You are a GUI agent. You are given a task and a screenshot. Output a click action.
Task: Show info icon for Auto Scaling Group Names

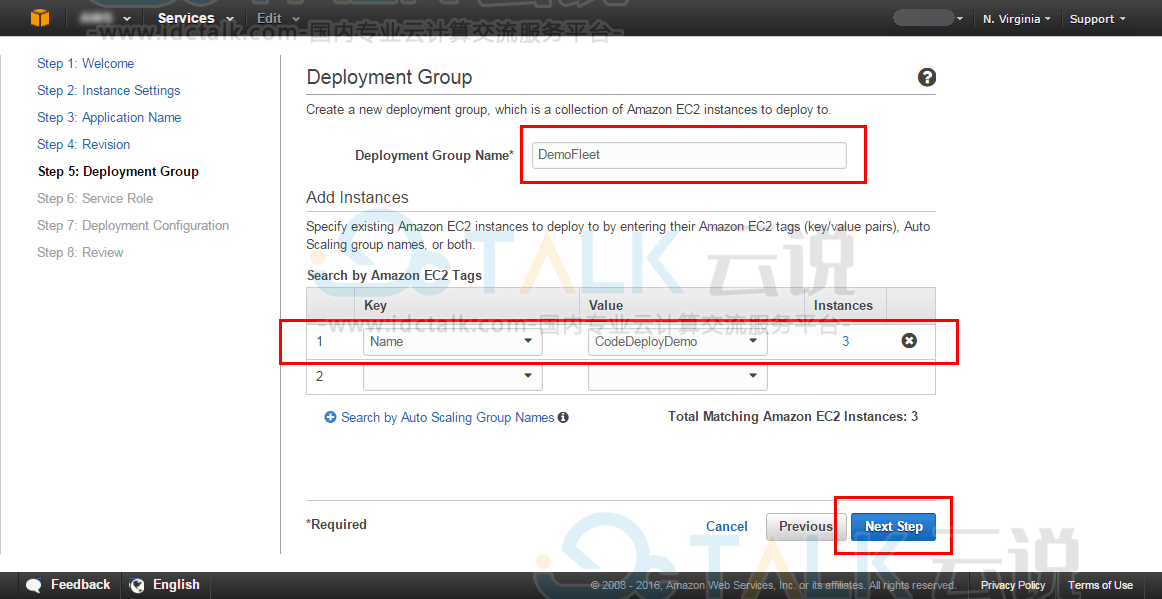pyautogui.click(x=563, y=417)
